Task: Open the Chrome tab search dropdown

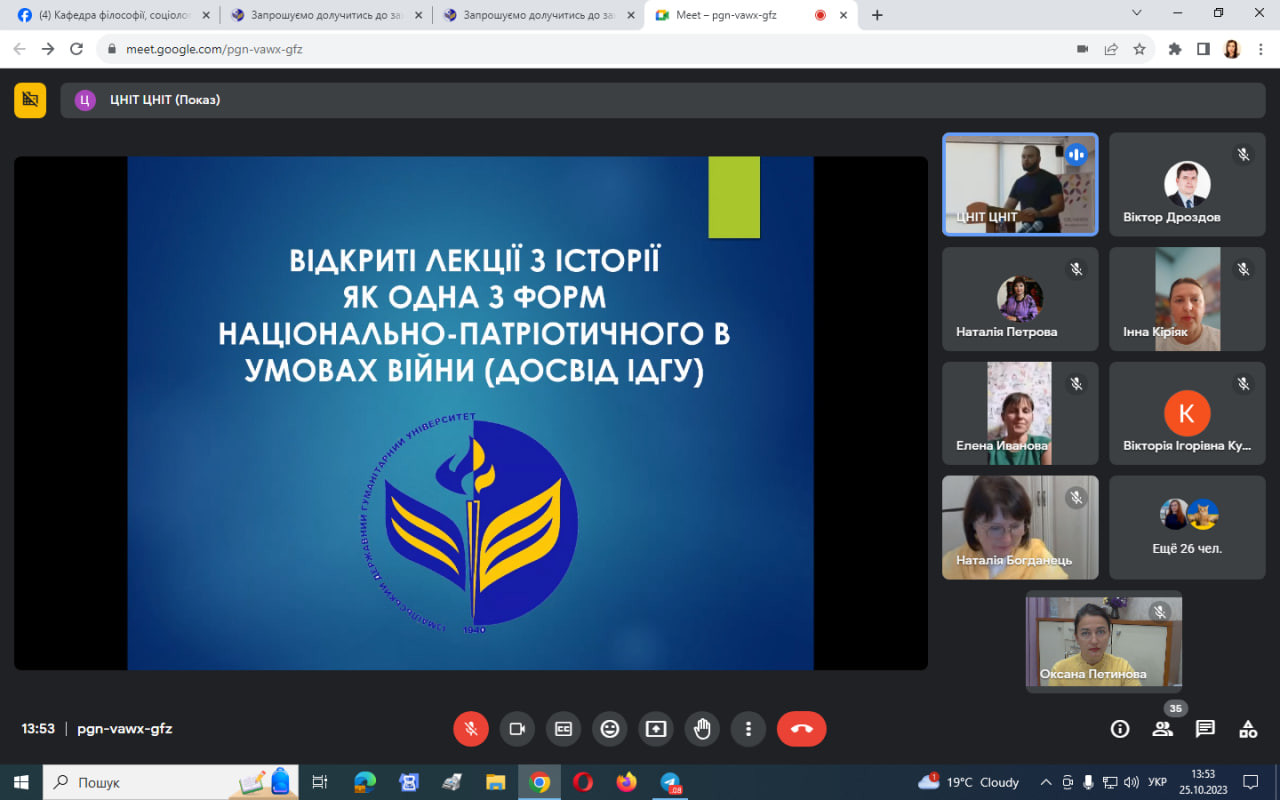Action: 1137,13
